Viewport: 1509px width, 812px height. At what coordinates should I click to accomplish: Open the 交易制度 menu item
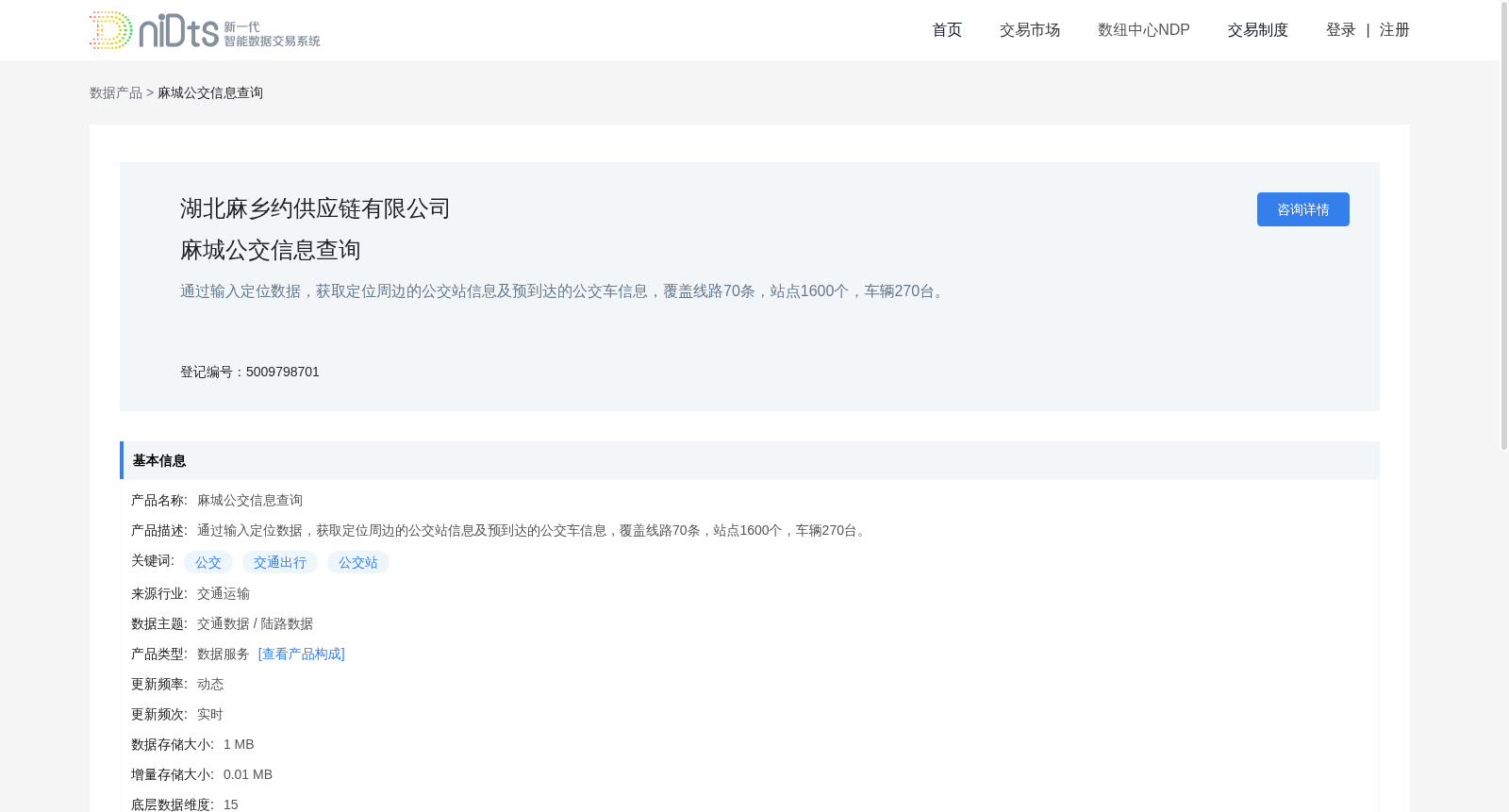coord(1258,30)
